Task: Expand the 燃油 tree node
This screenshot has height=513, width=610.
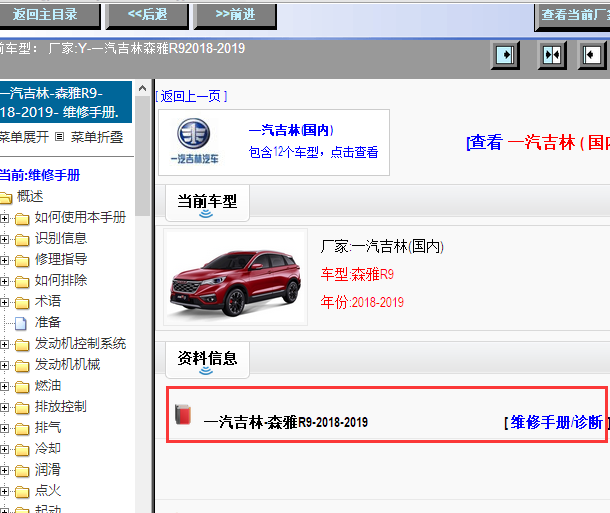Action: pos(4,386)
